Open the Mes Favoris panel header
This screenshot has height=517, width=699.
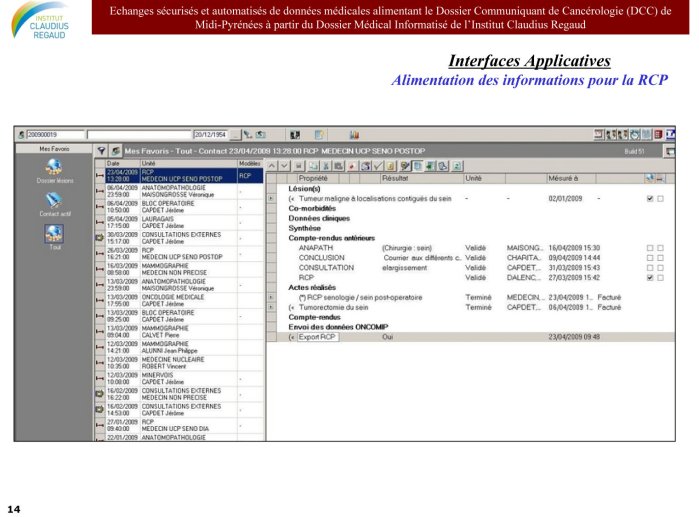pyautogui.click(x=54, y=149)
